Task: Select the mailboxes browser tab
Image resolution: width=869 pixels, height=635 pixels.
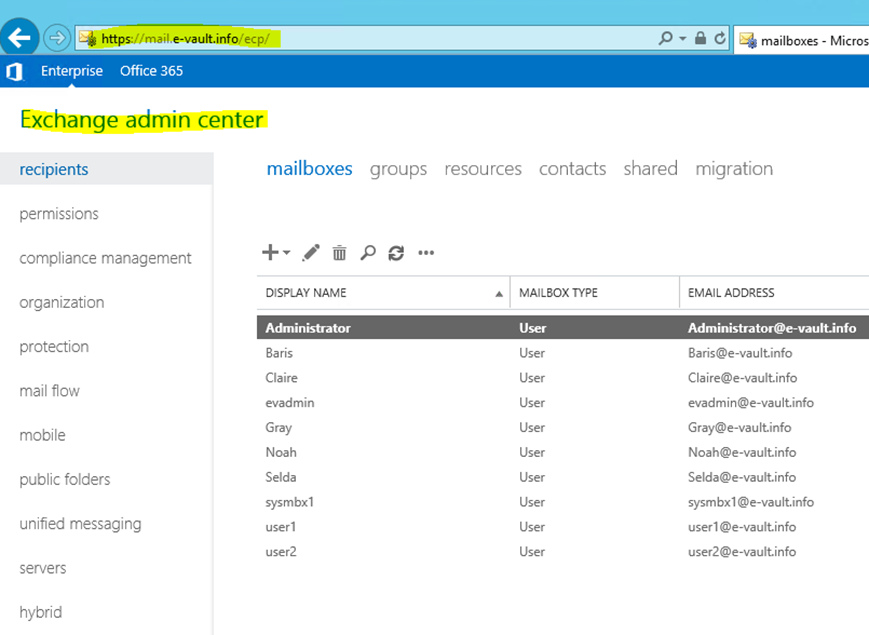Action: click(x=802, y=40)
